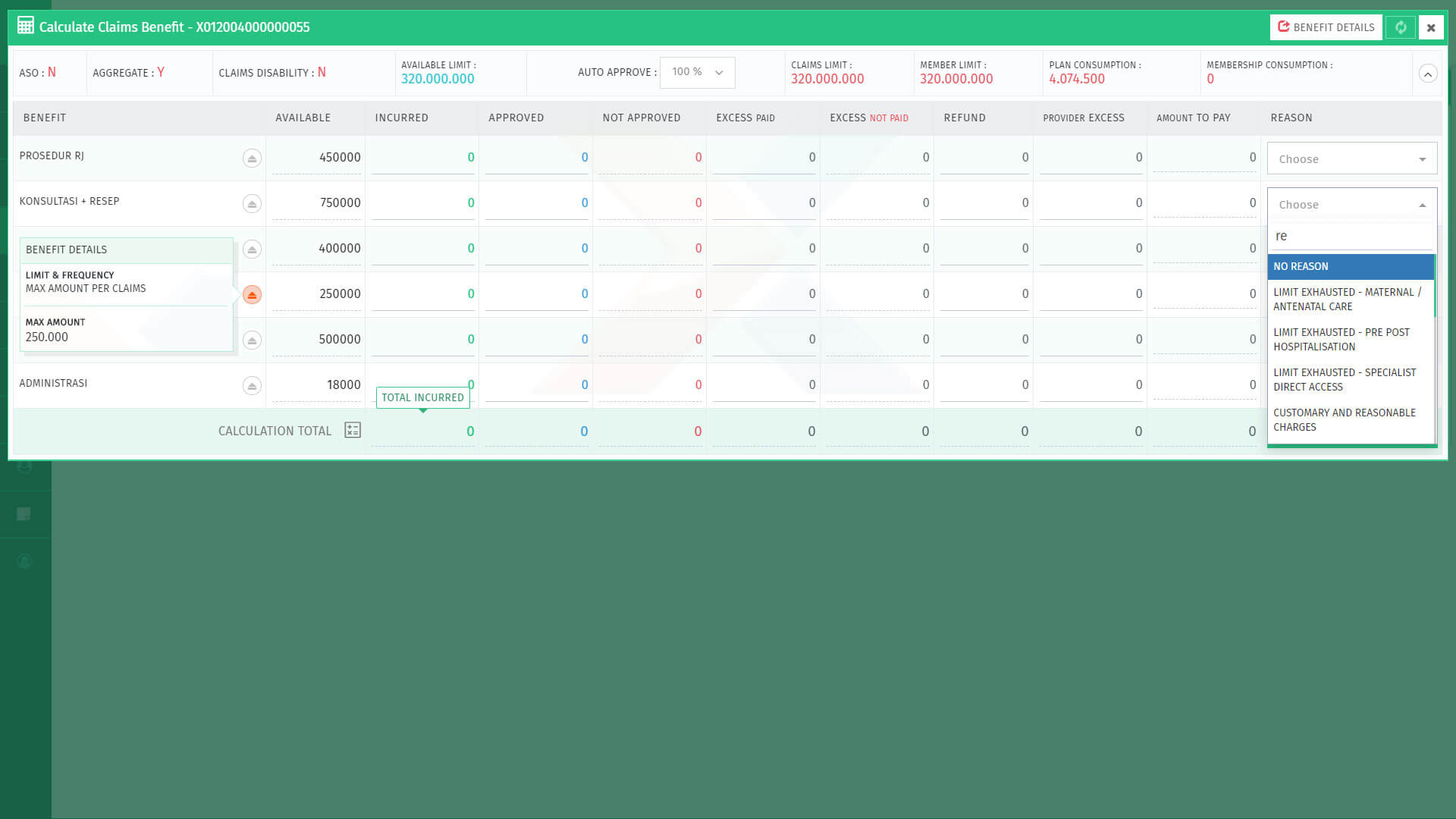Viewport: 1456px width, 819px height.
Task: Click the details icon in the 500000 row
Action: [x=252, y=340]
